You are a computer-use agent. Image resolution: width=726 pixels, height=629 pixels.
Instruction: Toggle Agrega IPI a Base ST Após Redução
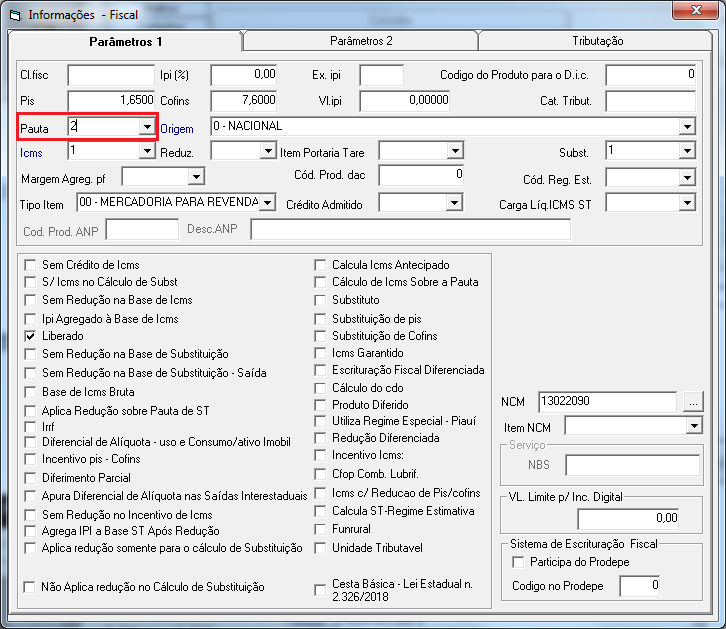pyautogui.click(x=31, y=531)
